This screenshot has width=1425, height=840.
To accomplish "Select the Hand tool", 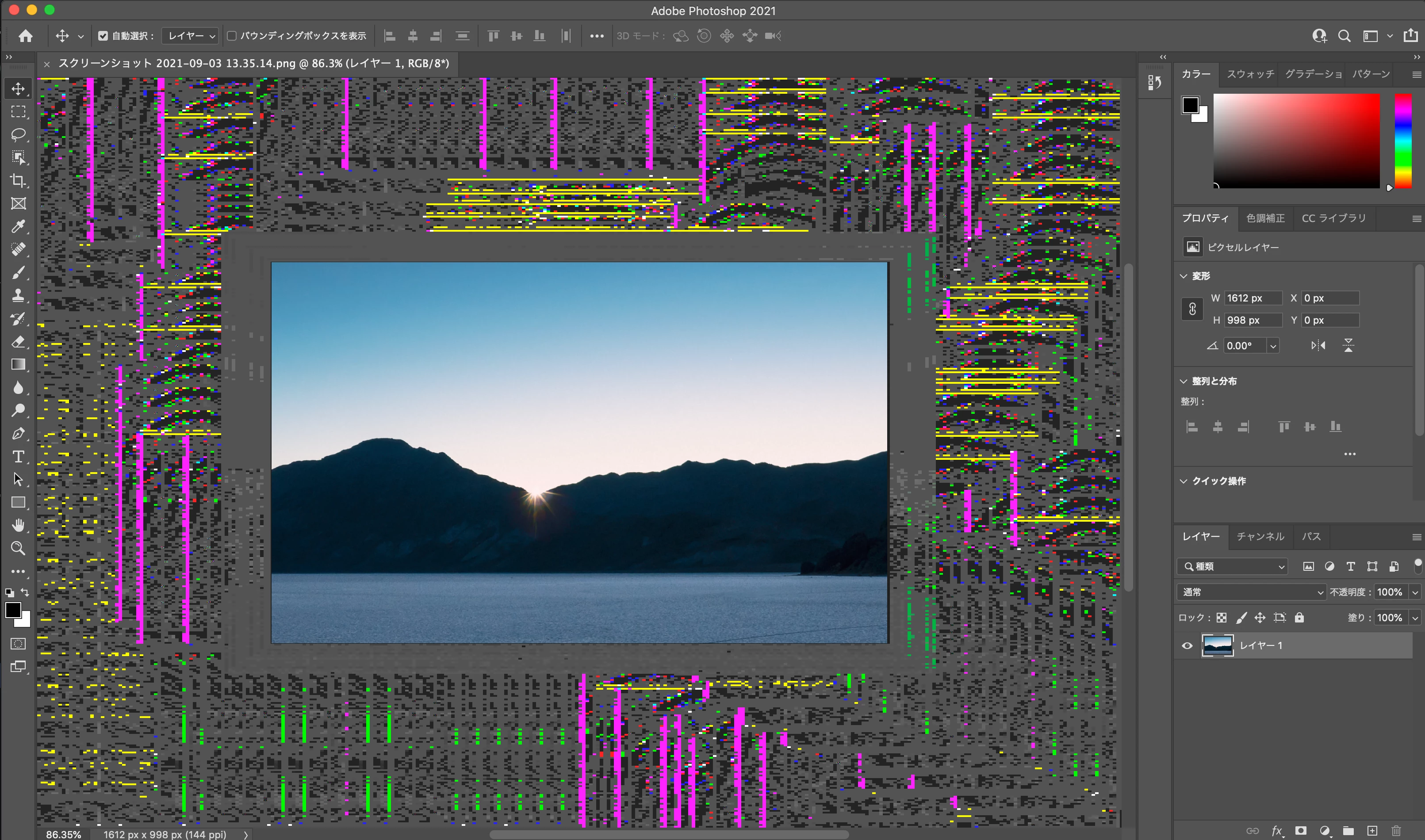I will click(x=18, y=525).
